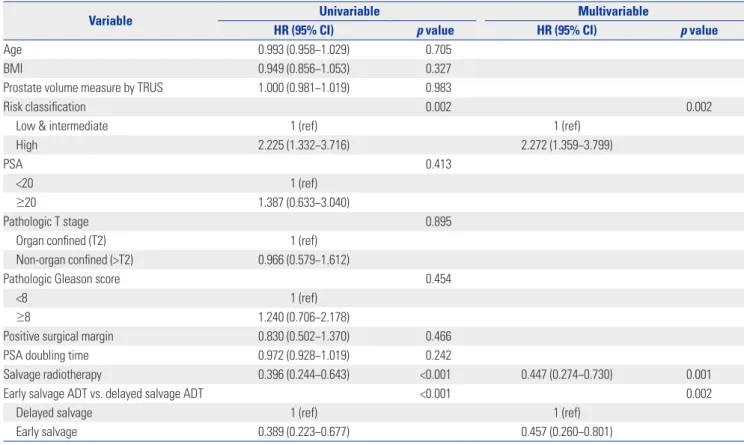Click the 'Low & intermediate' row label
This screenshot has width=744, height=445.
click(62, 126)
